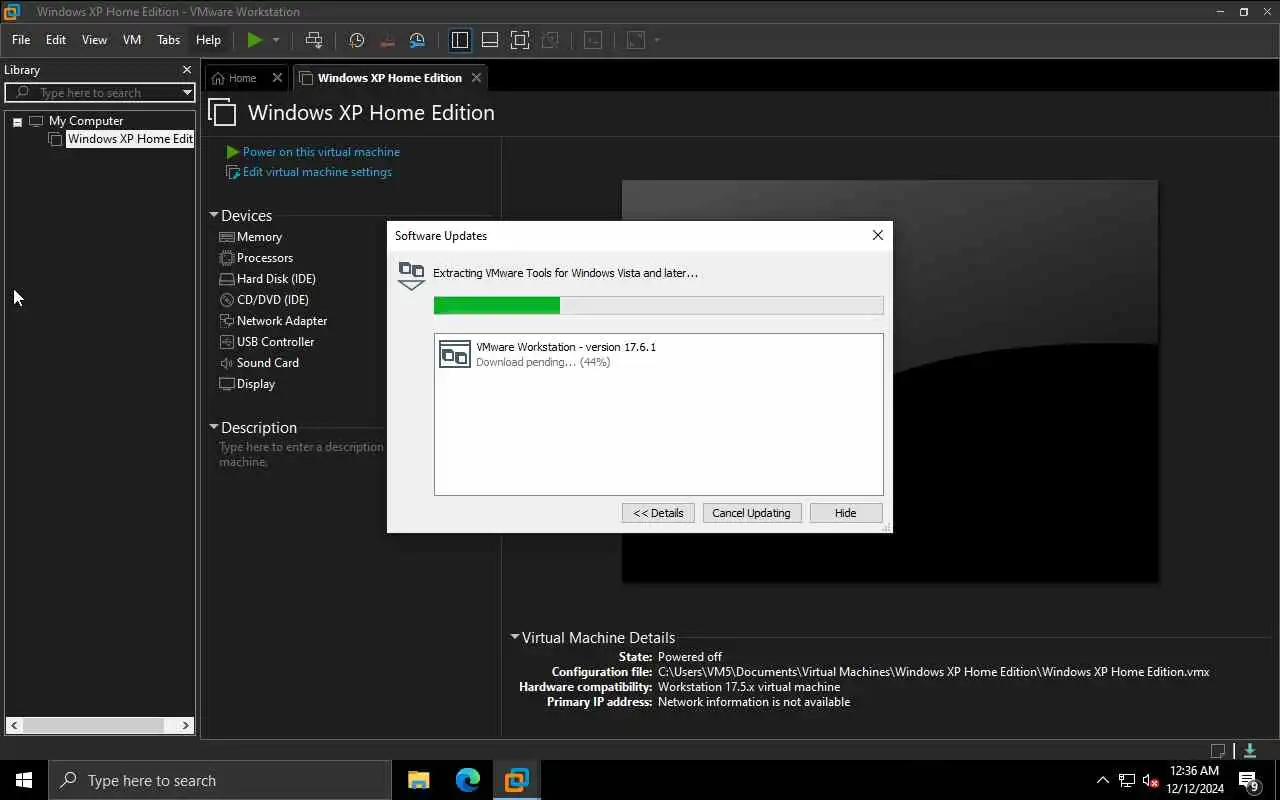1280x800 pixels.
Task: Toggle the Show Library sidebar icon
Action: 460,40
